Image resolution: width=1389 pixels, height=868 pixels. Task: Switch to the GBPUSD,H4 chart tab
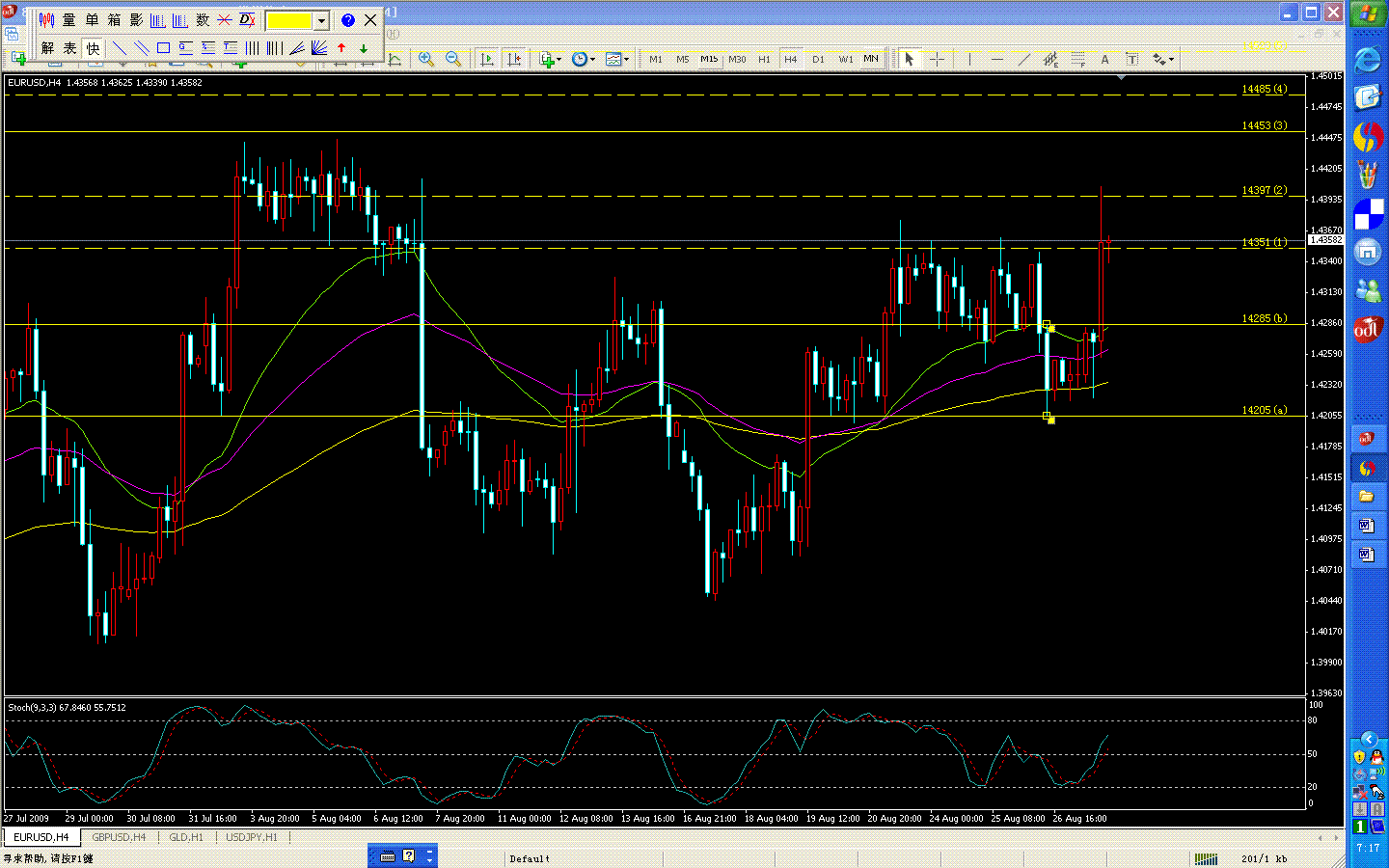tap(119, 837)
